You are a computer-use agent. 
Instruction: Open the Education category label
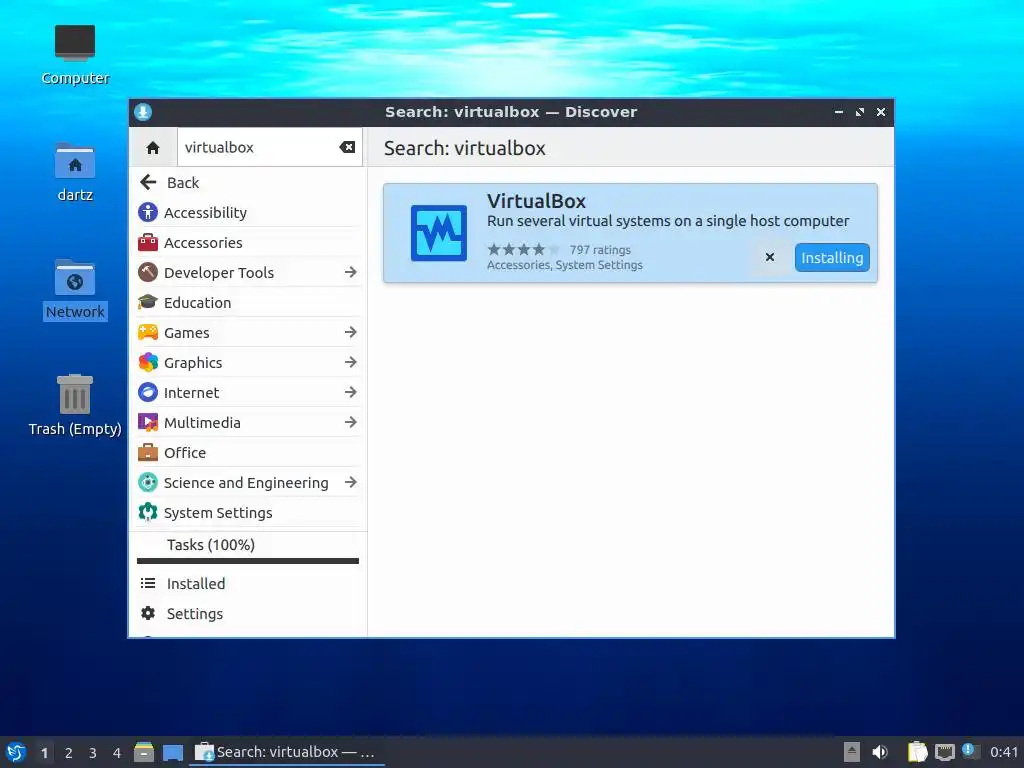[197, 303]
